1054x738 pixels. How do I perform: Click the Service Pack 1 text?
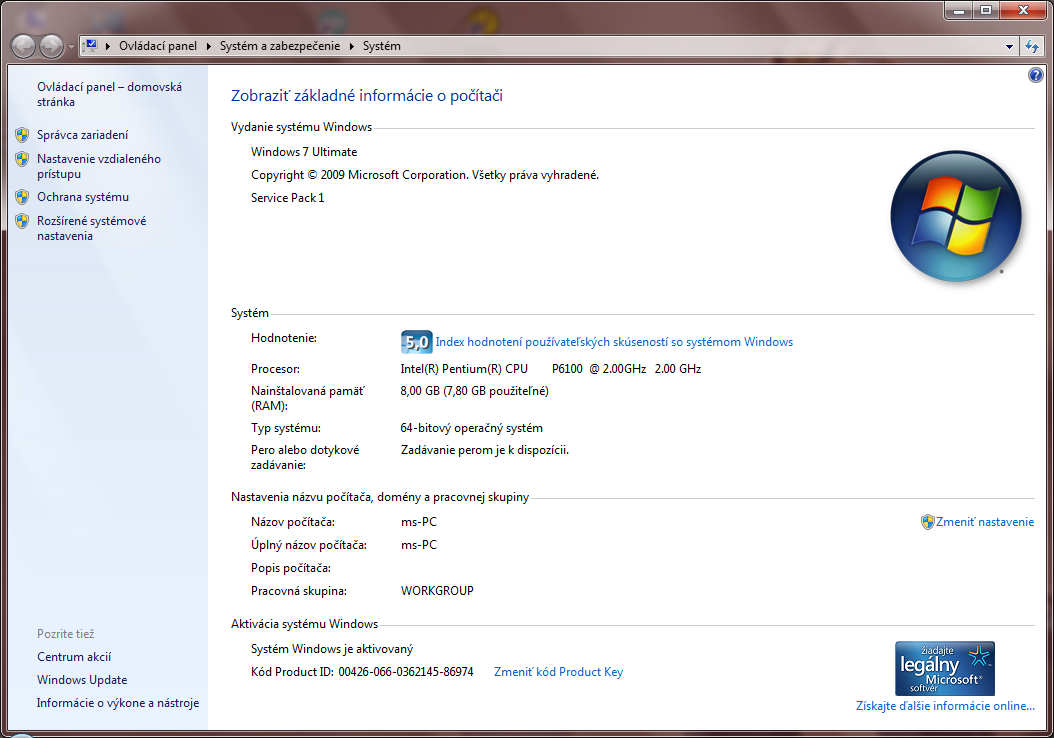click(x=288, y=198)
